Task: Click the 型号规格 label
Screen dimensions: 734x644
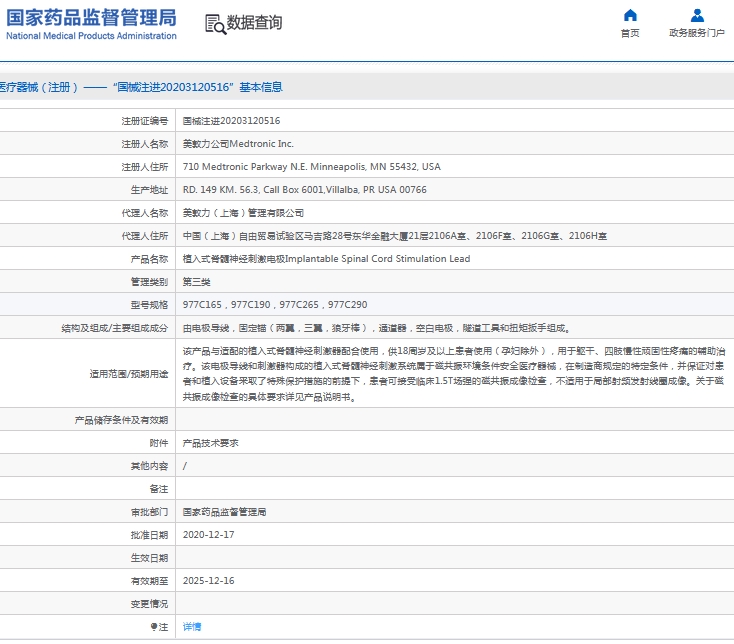Action: click(149, 305)
